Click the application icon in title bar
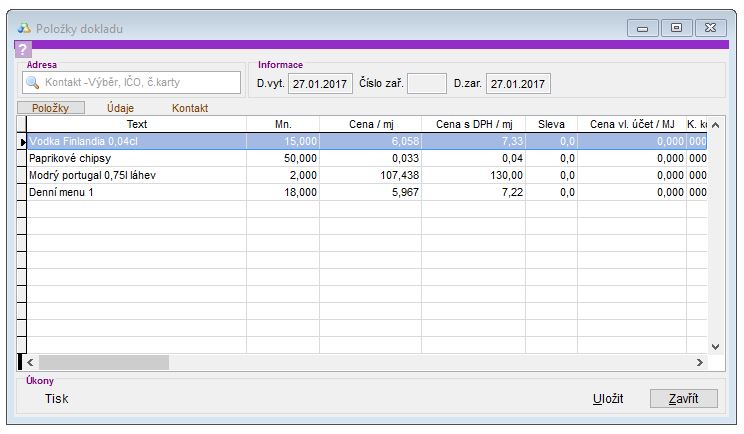The image size is (744, 434). 24,29
